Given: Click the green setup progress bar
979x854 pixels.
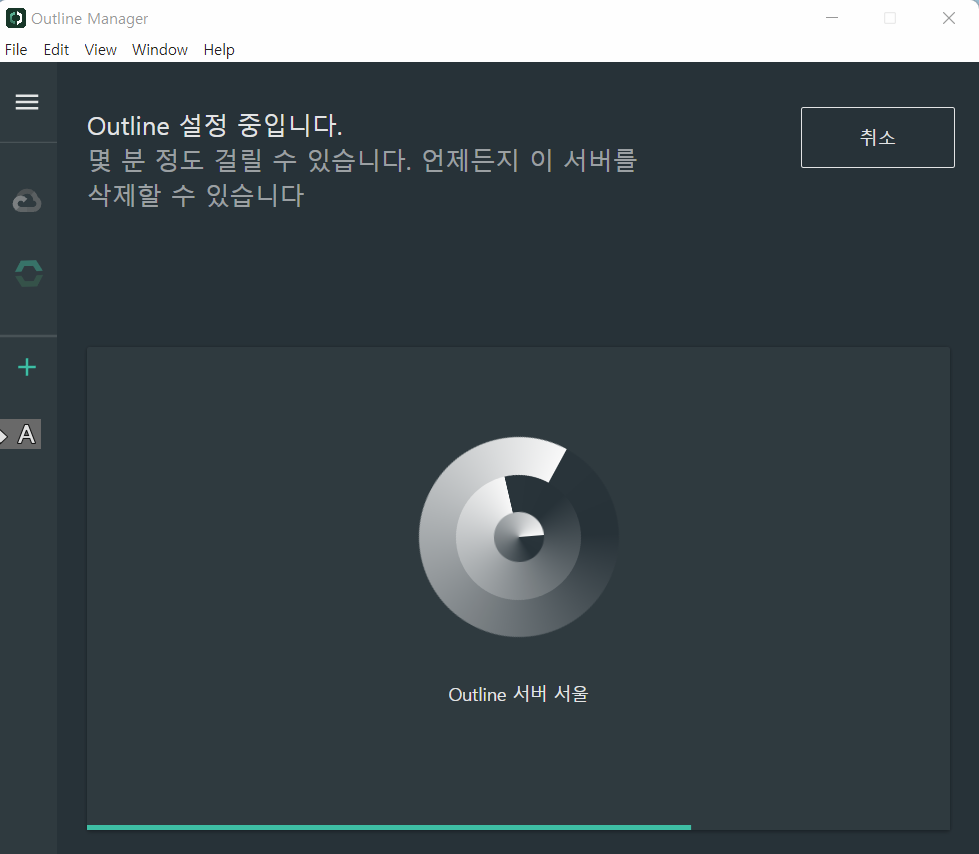Looking at the screenshot, I should pos(389,827).
